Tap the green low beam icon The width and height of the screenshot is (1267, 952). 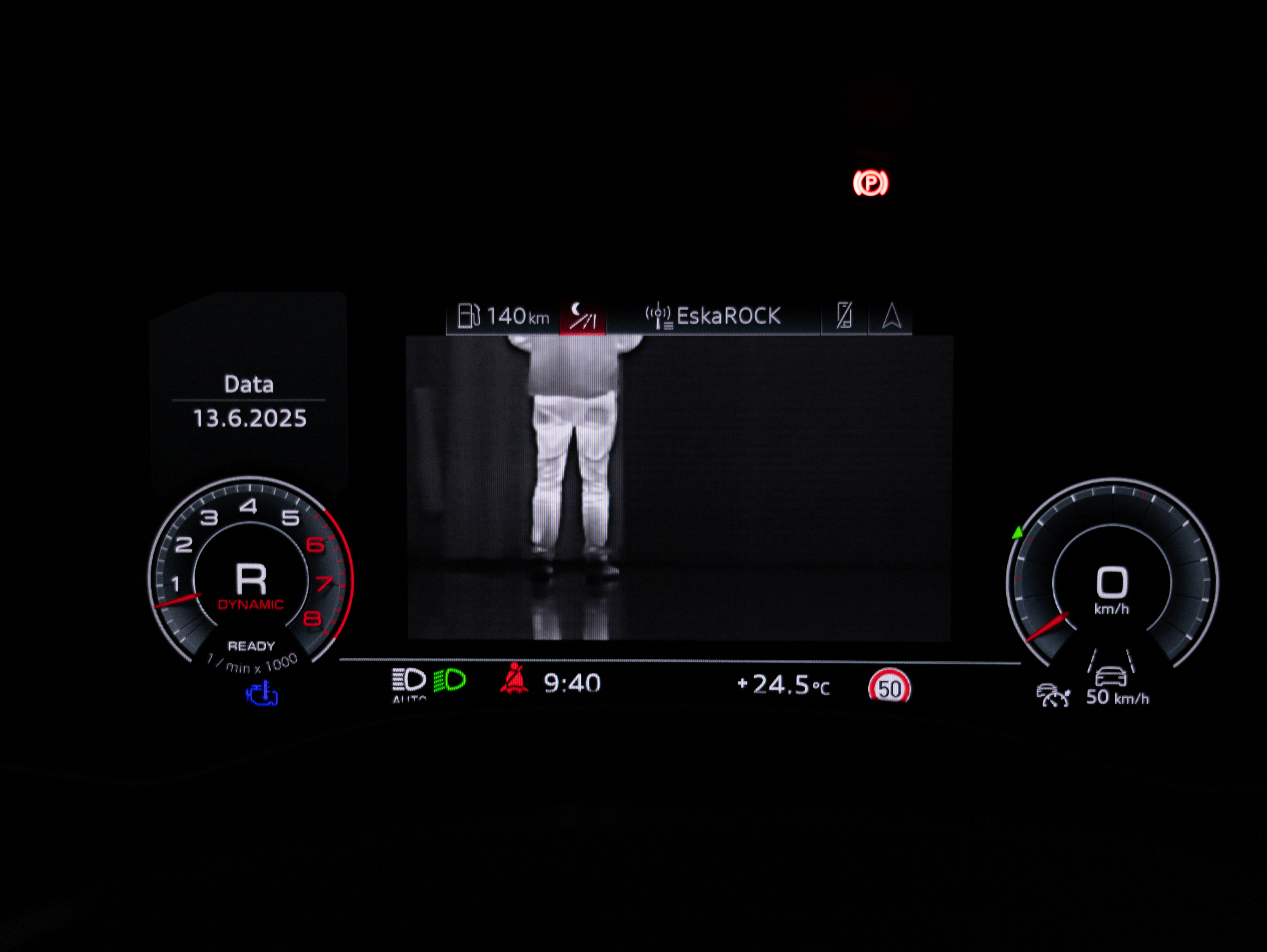450,681
